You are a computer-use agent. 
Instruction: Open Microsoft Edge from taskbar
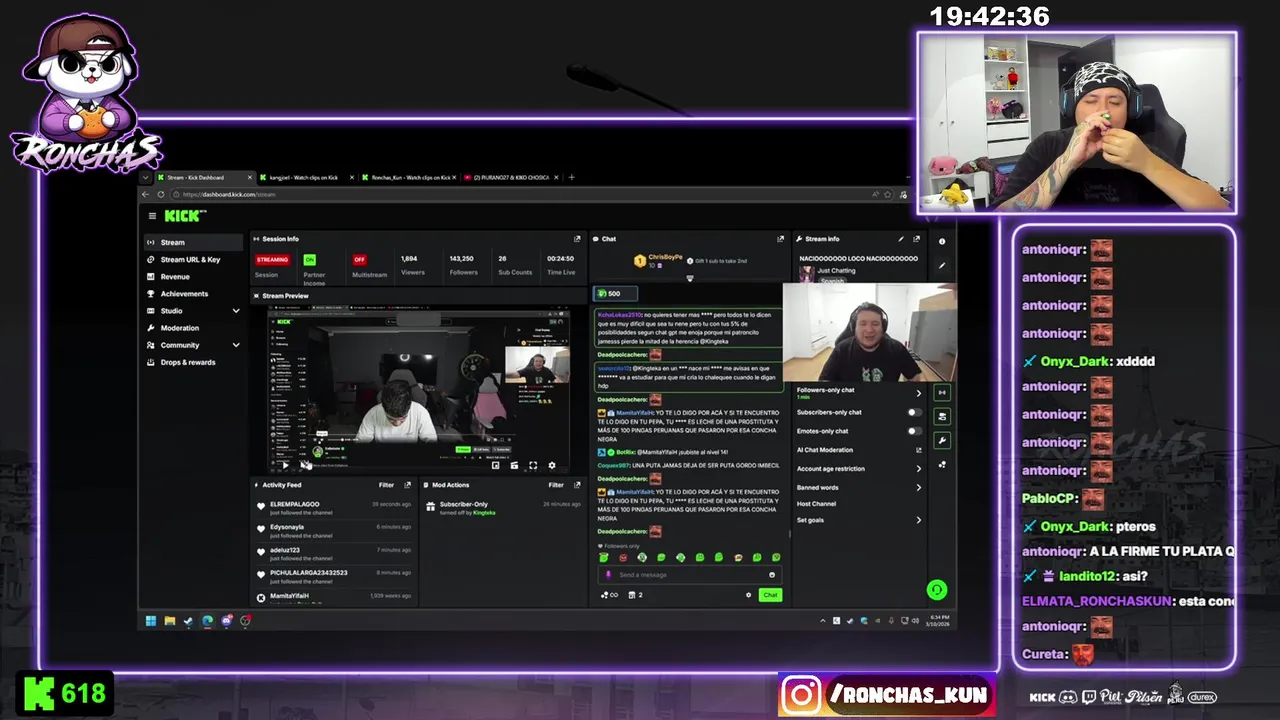click(207, 621)
